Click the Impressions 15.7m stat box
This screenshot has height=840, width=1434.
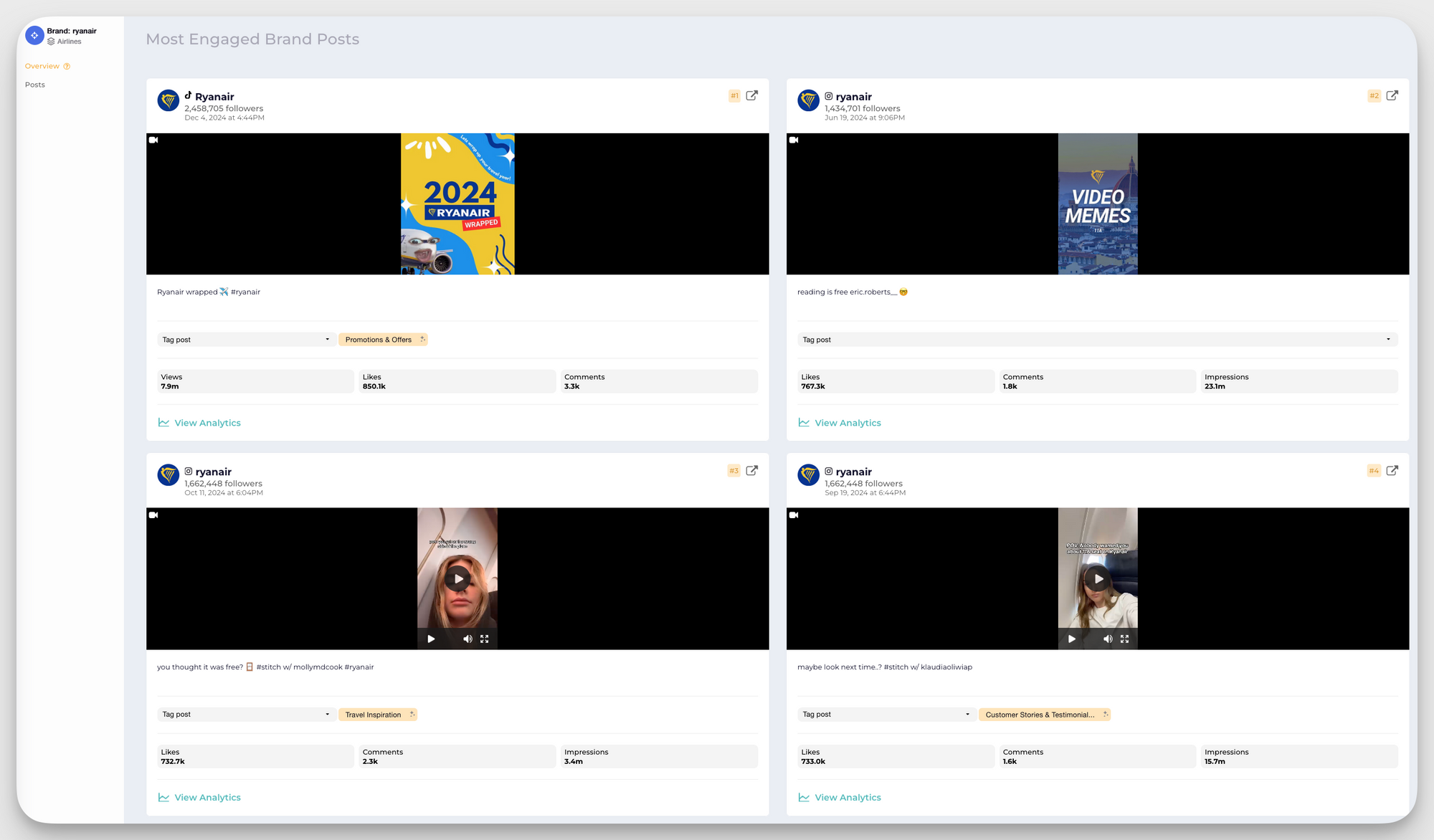[x=1299, y=756]
